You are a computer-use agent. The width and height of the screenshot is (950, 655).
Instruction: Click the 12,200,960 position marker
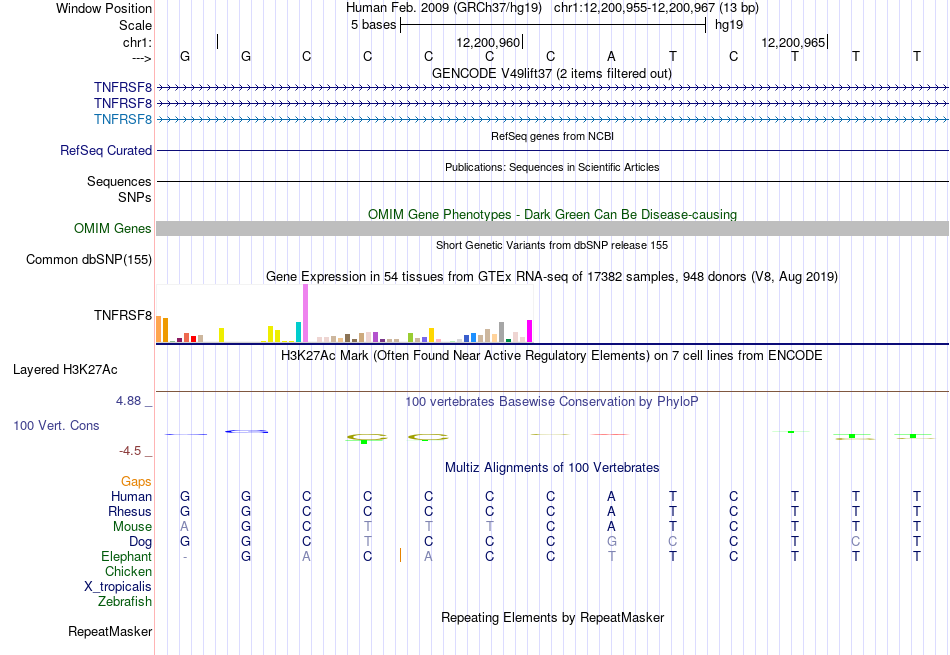click(x=489, y=42)
